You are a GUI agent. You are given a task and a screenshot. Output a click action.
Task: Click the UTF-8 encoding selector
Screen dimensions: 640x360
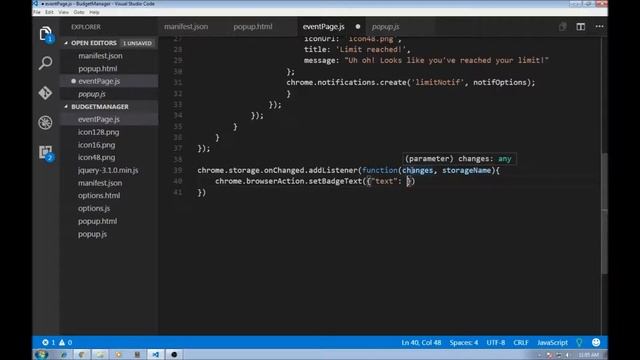(x=496, y=342)
